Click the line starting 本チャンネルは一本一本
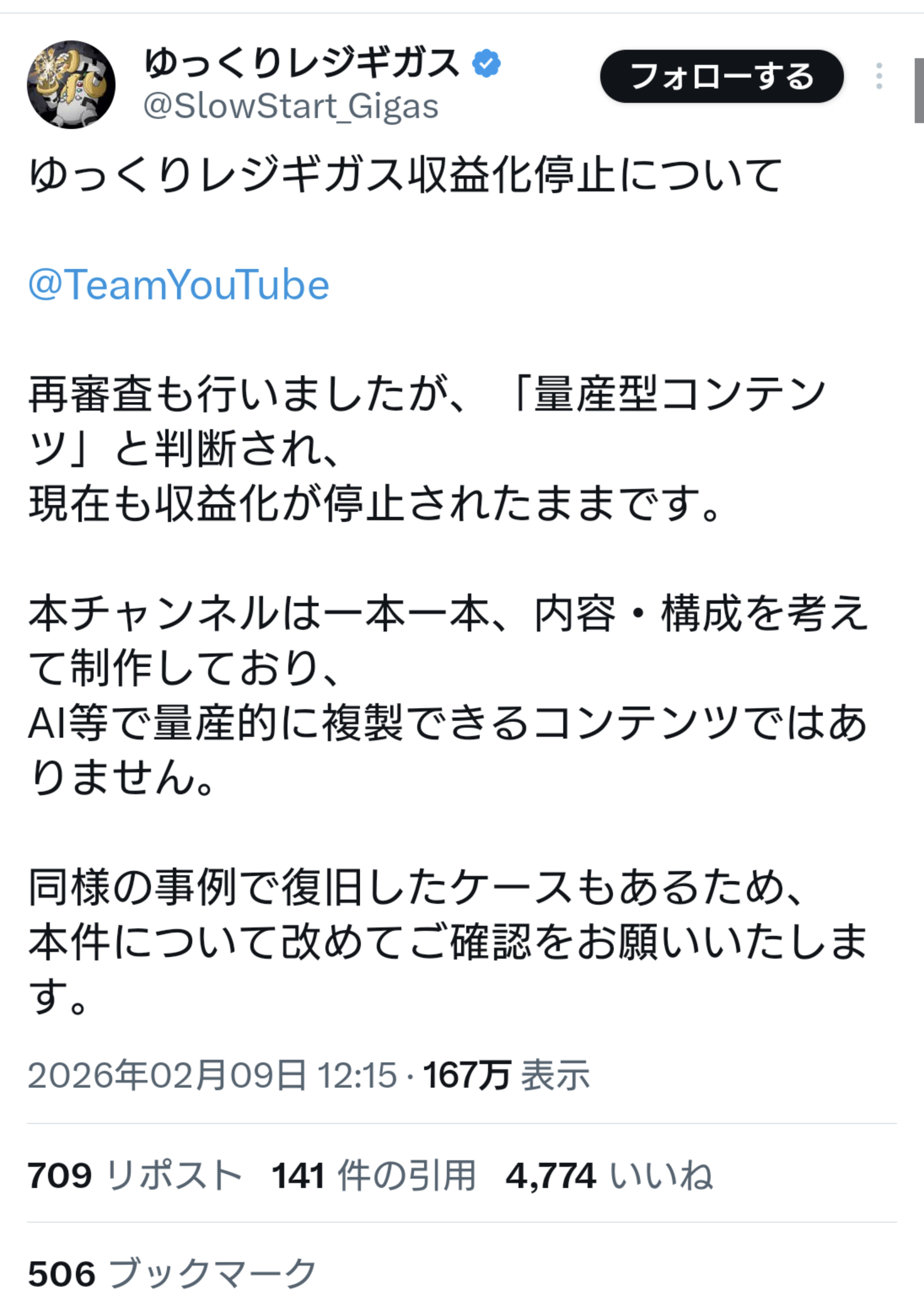The image size is (924, 1308). [x=448, y=614]
